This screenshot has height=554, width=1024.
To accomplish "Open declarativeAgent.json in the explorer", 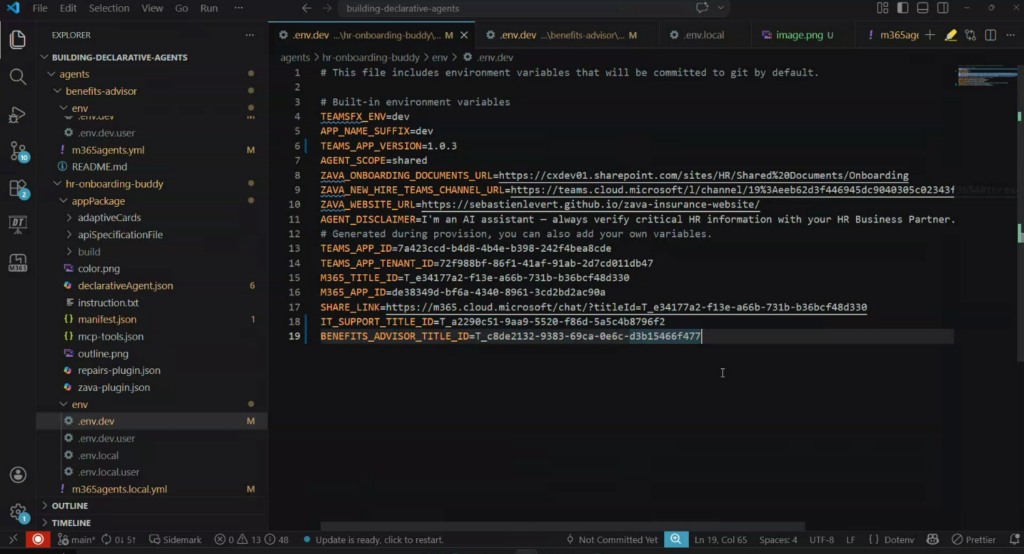I will (124, 285).
